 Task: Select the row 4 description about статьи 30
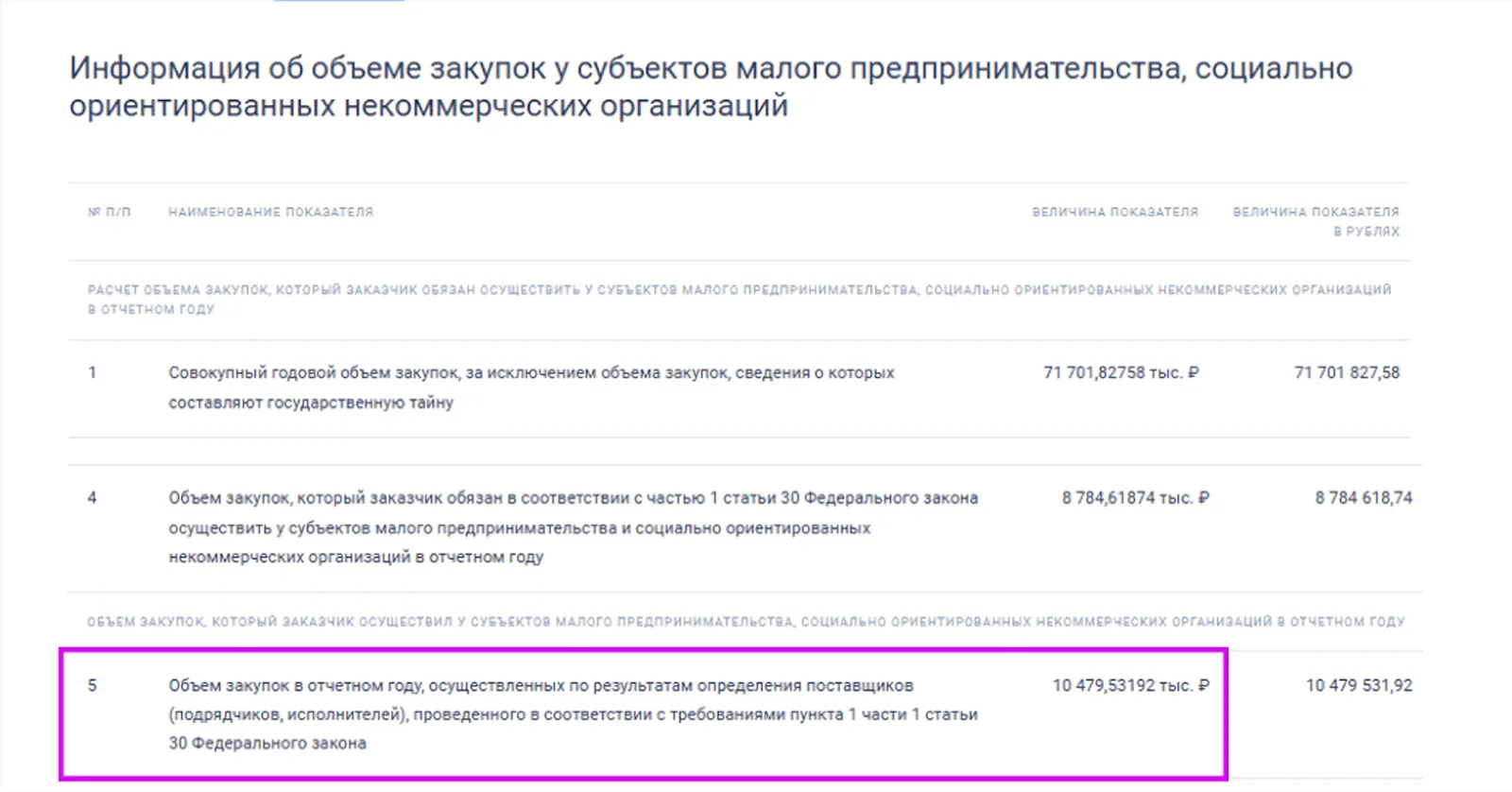[573, 526]
